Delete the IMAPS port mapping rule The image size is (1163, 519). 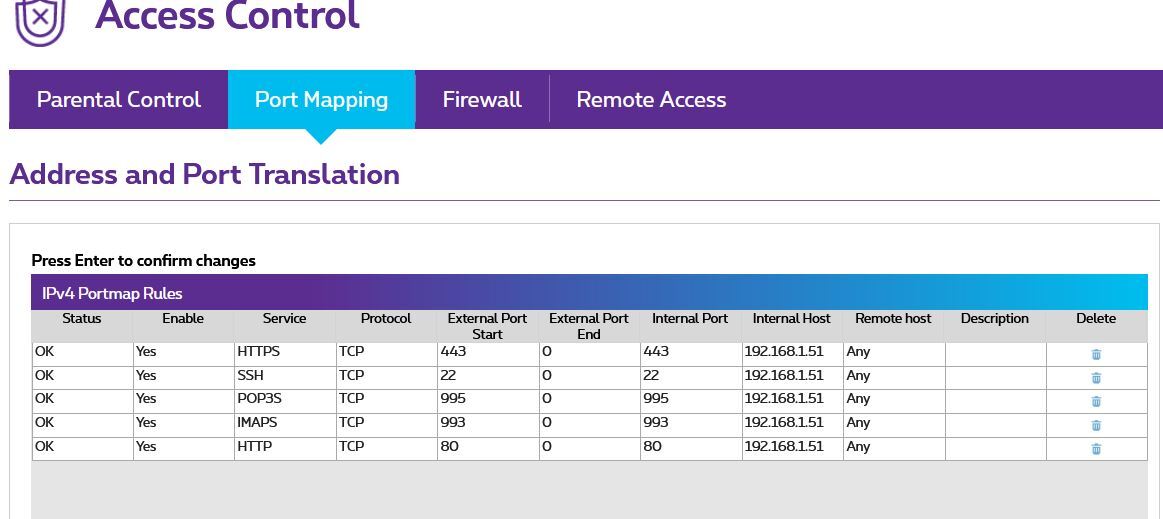pos(1096,425)
